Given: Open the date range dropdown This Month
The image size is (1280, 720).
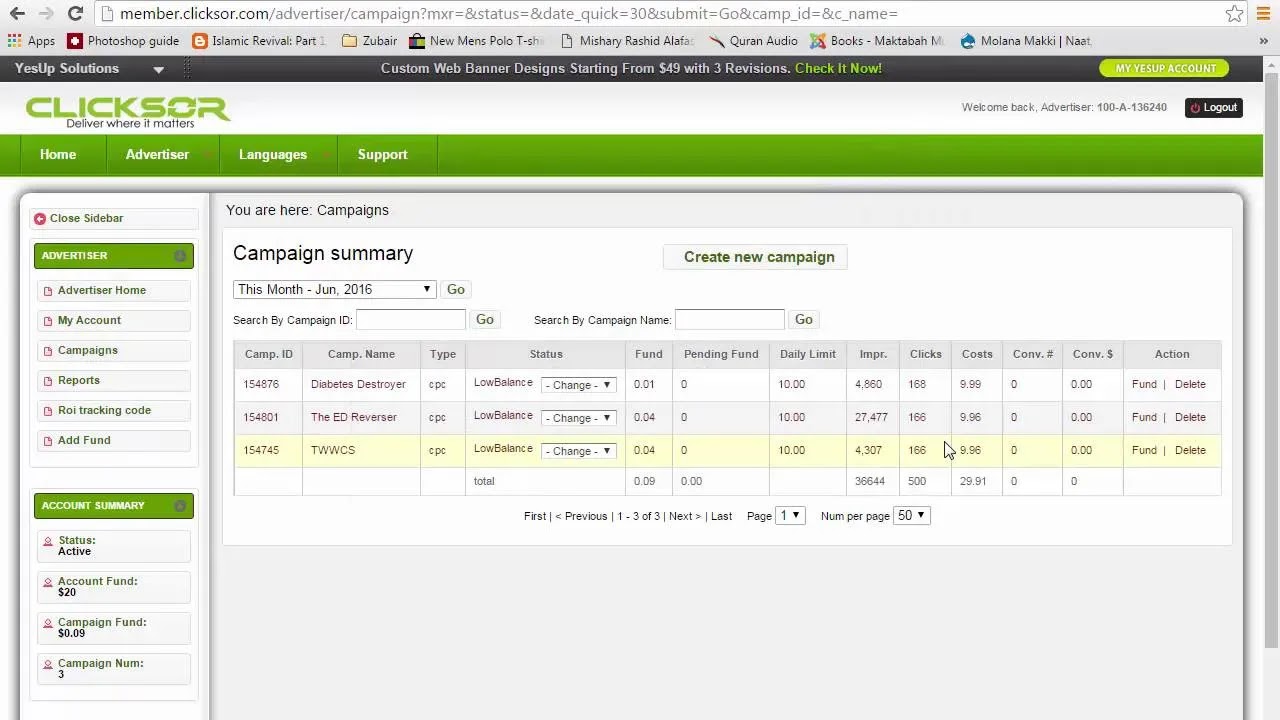Looking at the screenshot, I should coord(334,289).
